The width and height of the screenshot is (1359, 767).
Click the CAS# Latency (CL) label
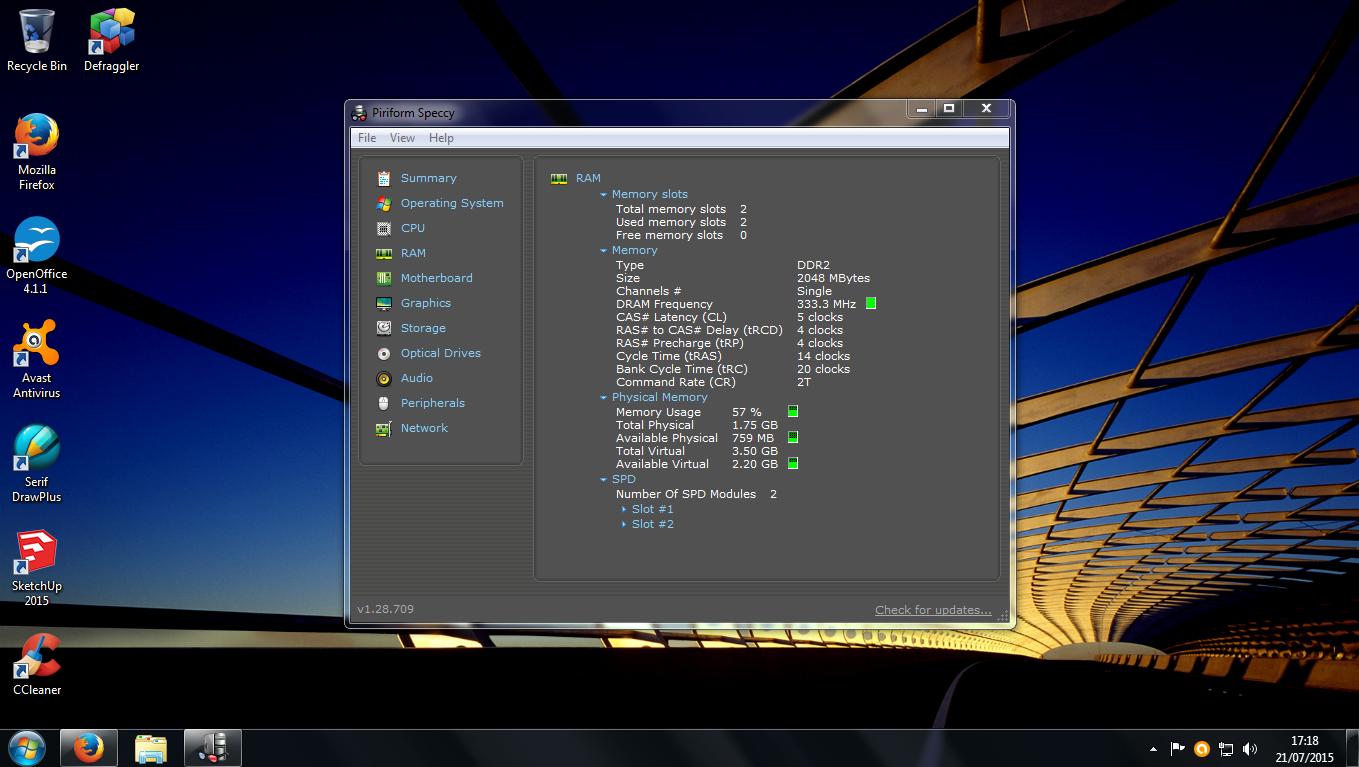click(671, 317)
